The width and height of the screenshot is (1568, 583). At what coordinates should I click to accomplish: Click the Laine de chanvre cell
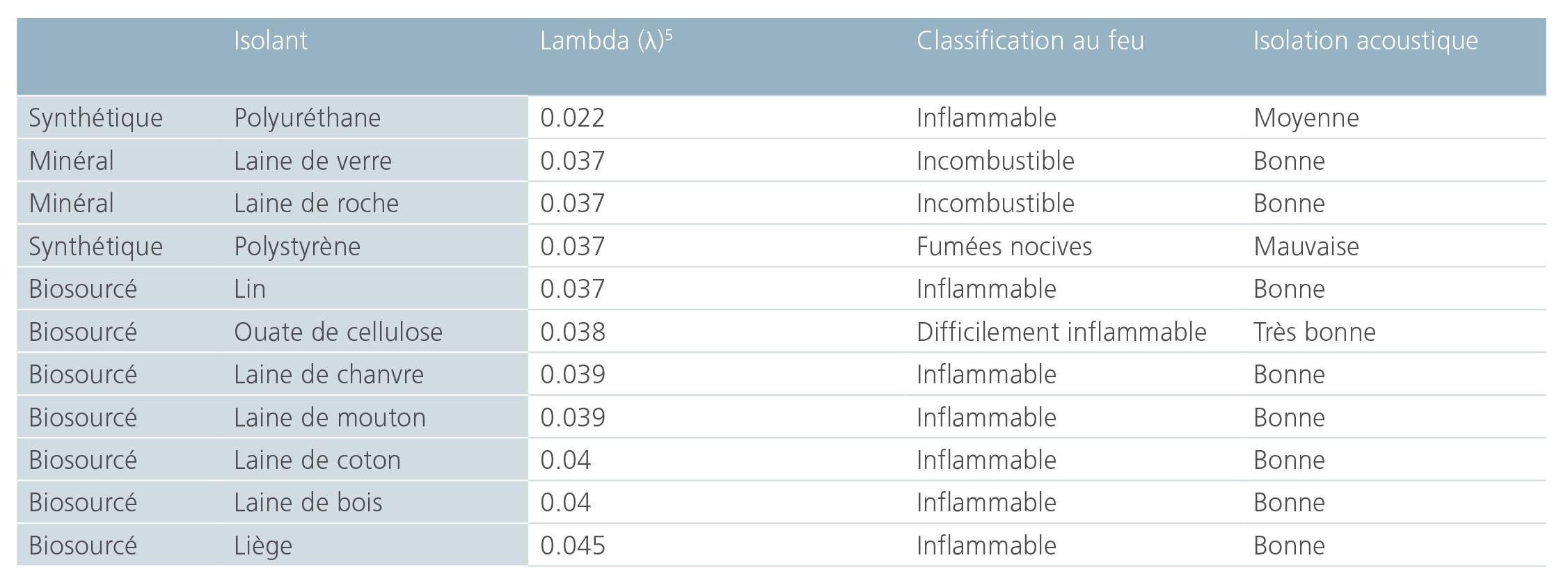click(328, 374)
